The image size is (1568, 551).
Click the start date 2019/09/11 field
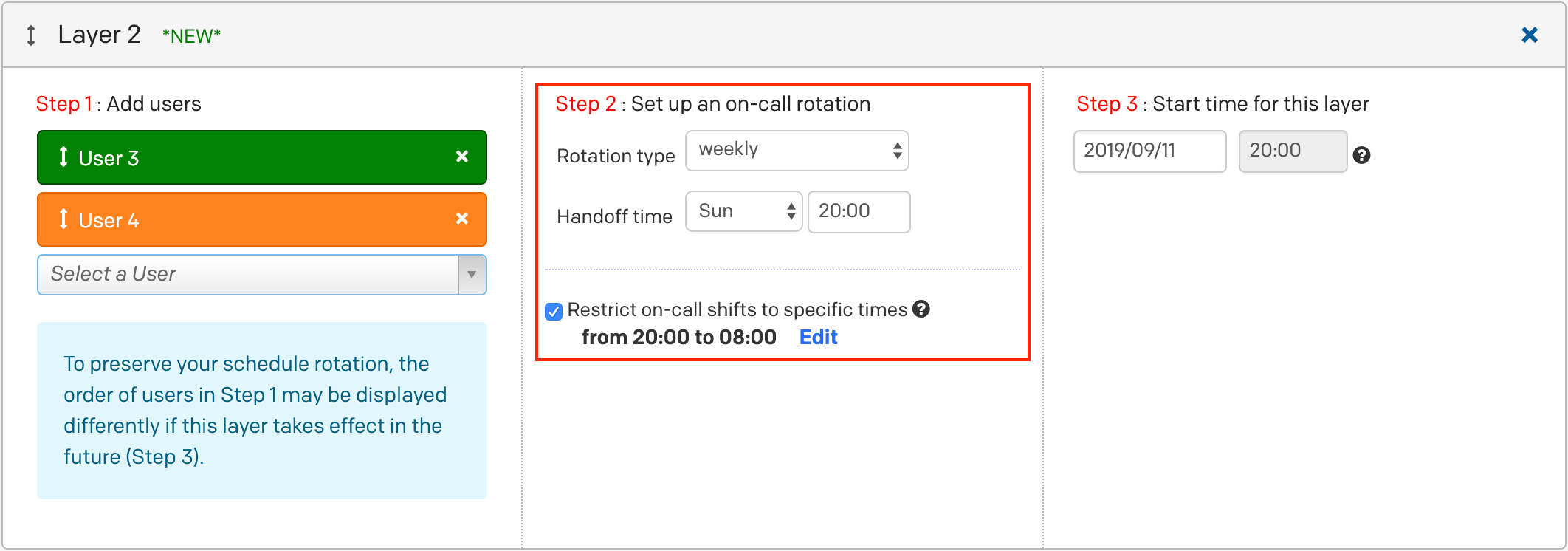[1149, 151]
